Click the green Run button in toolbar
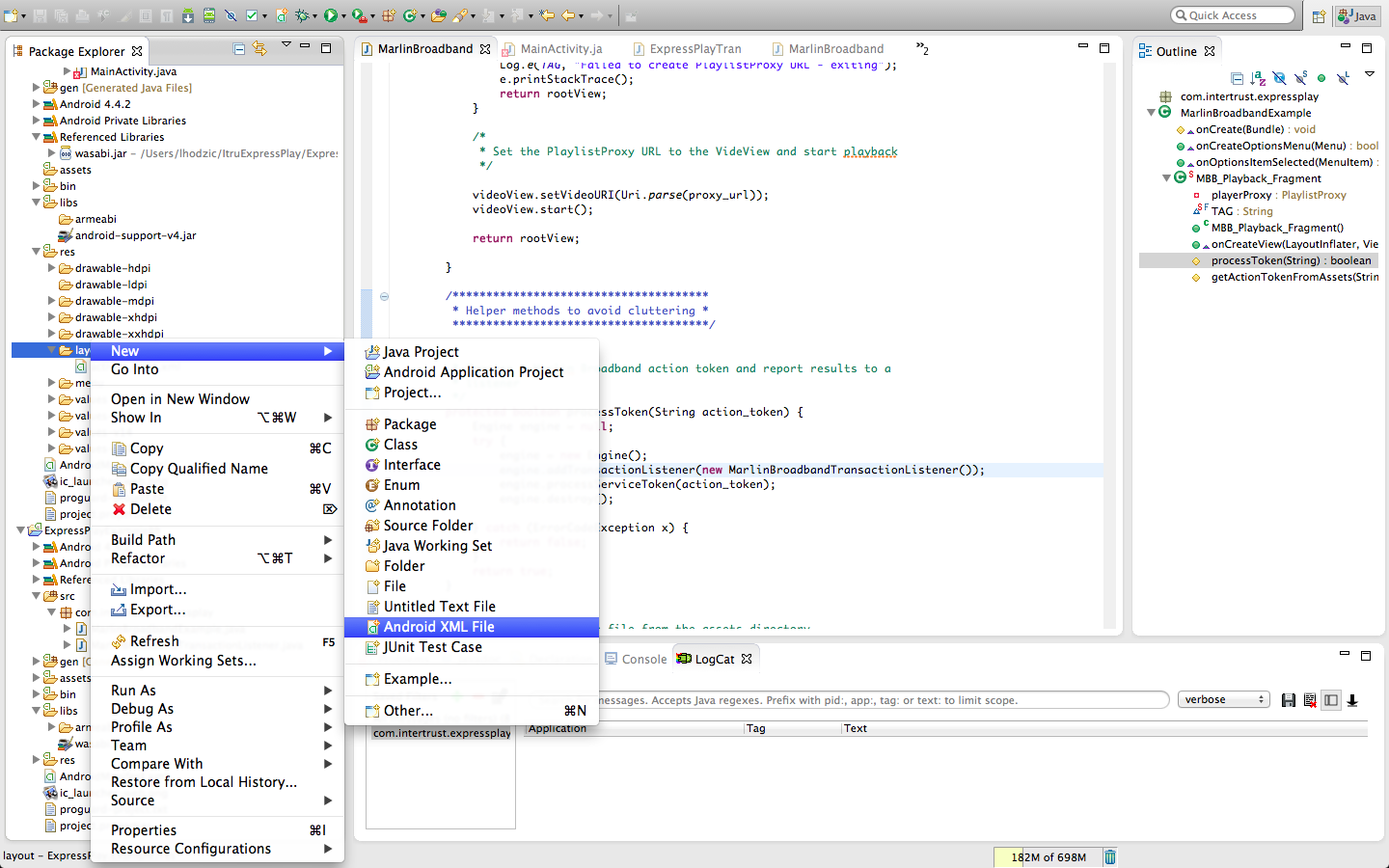Image resolution: width=1389 pixels, height=868 pixels. point(331,15)
